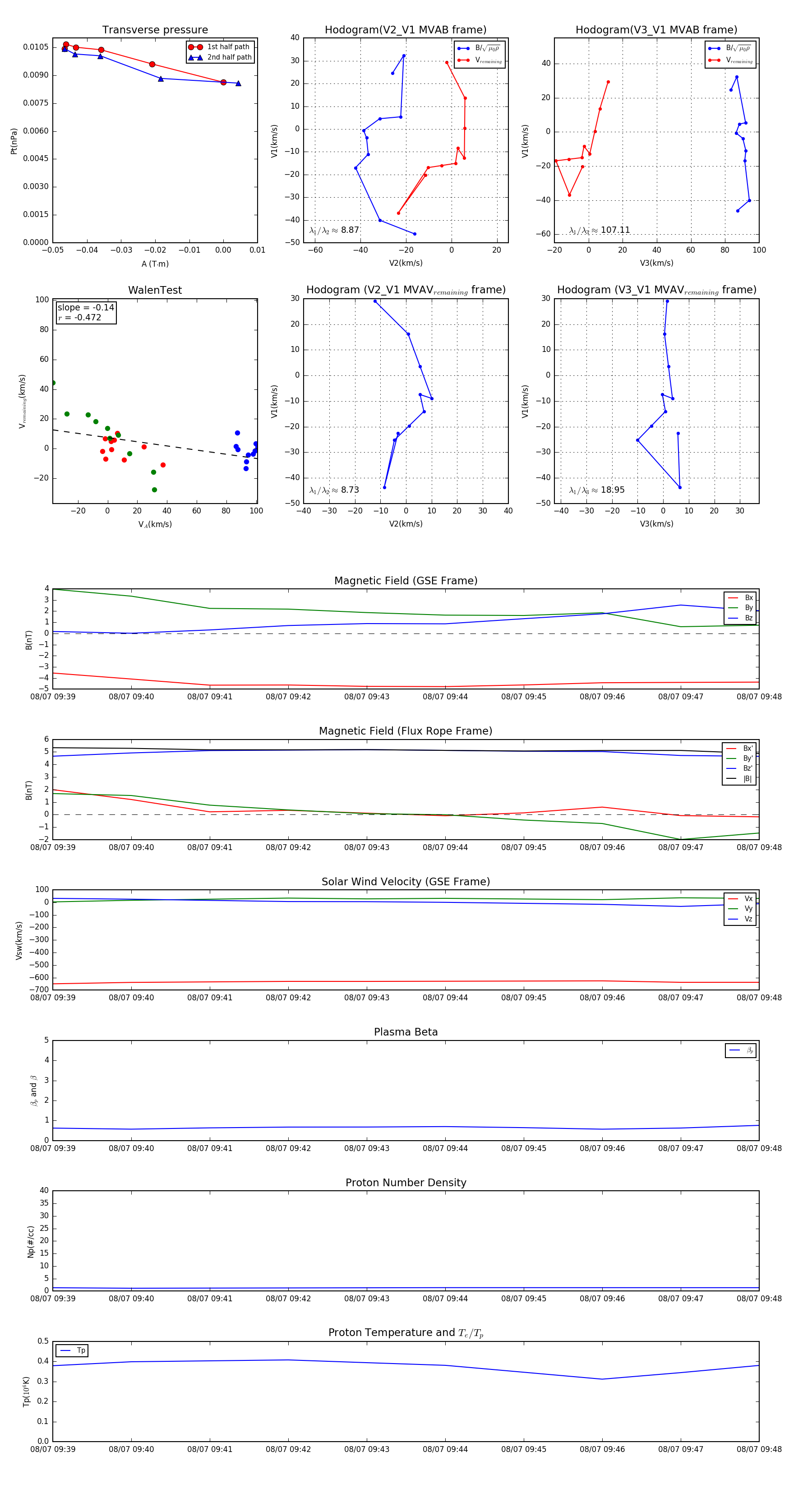812x1489 pixels.
Task: Select the By' legend entry in Flux Rope panel
Action: 739,758
